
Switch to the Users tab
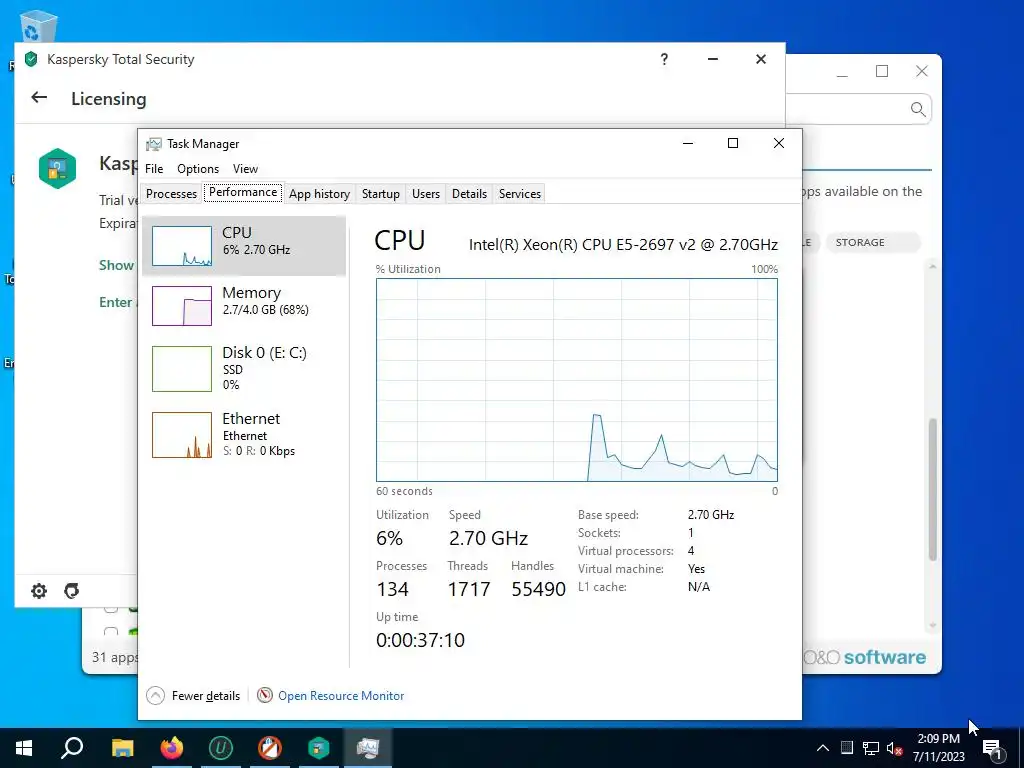tap(426, 194)
